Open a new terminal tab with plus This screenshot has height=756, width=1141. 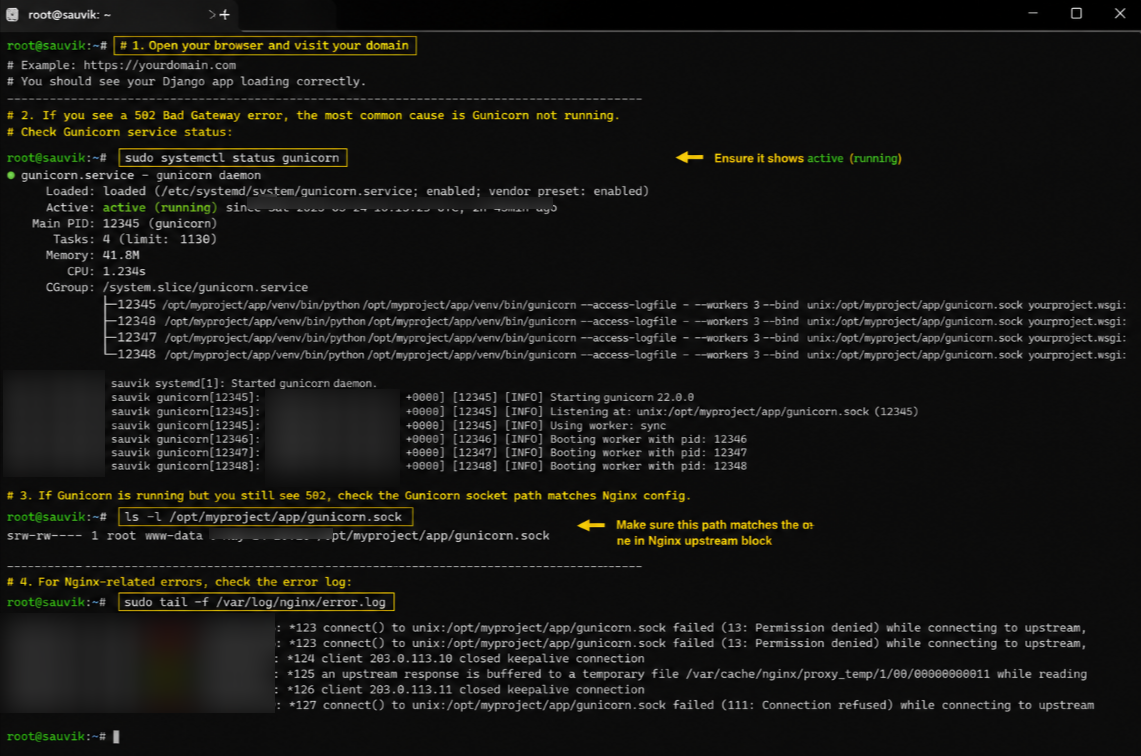225,15
